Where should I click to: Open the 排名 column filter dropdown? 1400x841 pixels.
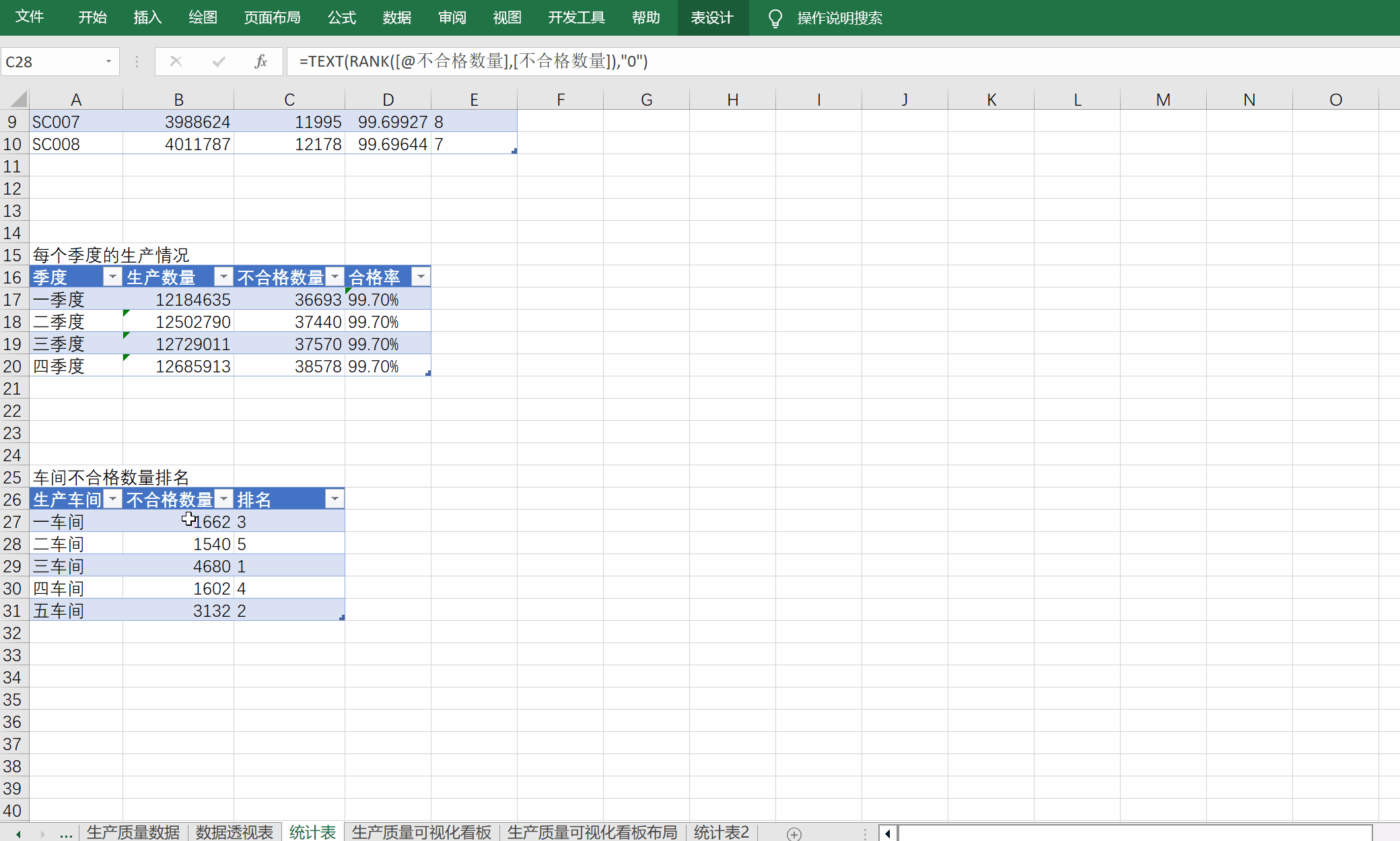[335, 499]
